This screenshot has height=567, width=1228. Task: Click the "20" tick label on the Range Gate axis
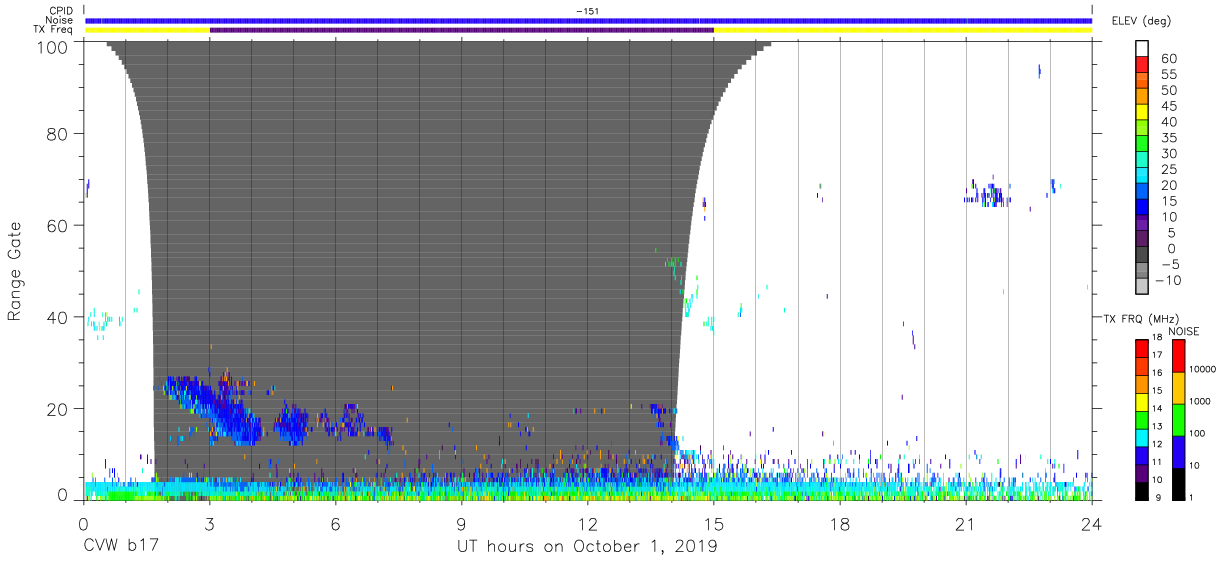point(57,408)
